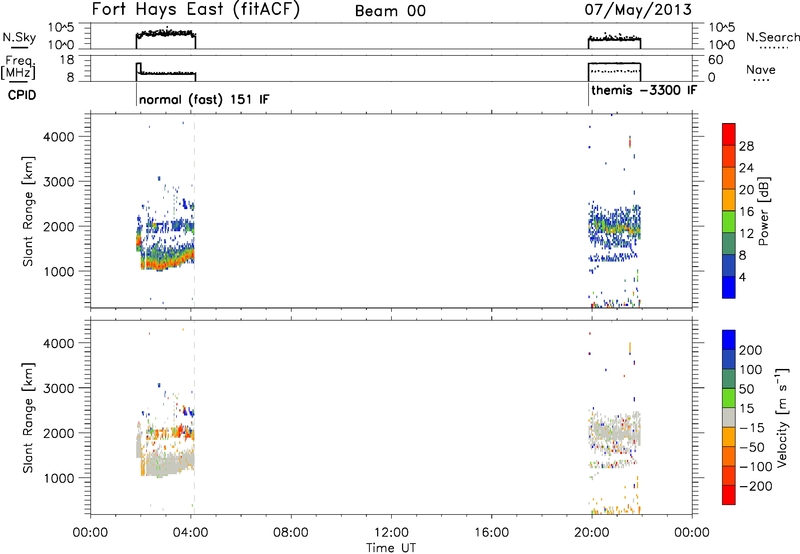
Task: Click the power panel 'Slant Range [km]' label
Action: [28, 211]
